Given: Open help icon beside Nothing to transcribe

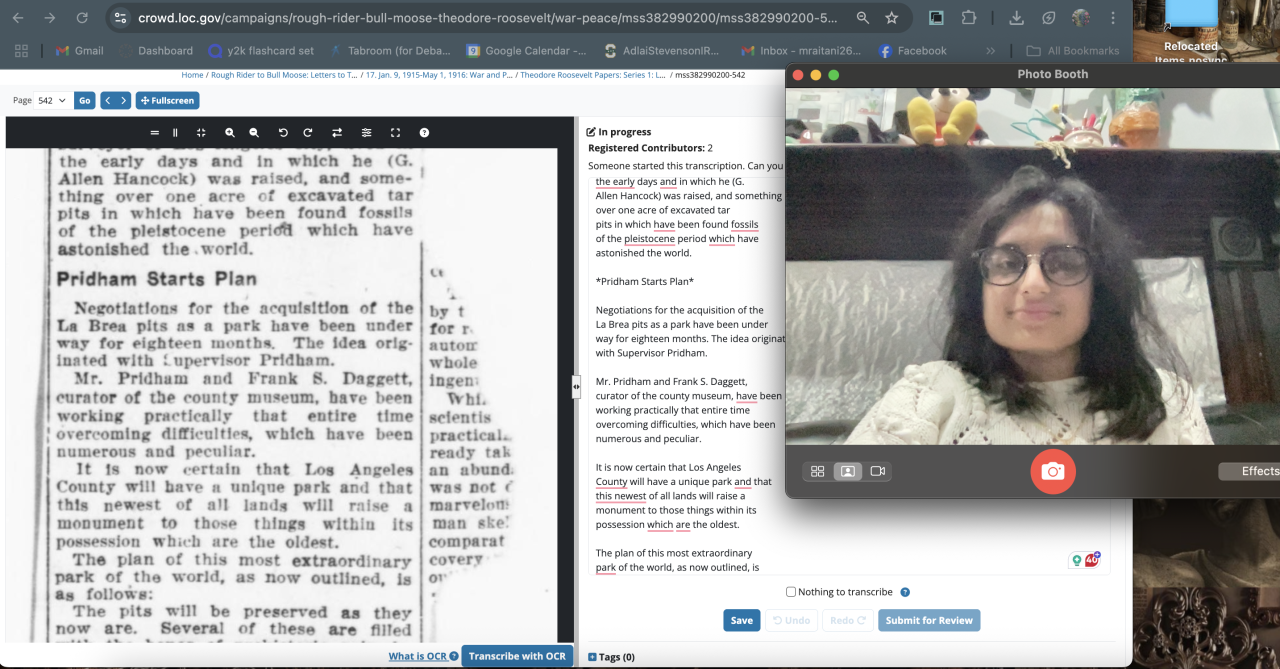Looking at the screenshot, I should pos(905,592).
